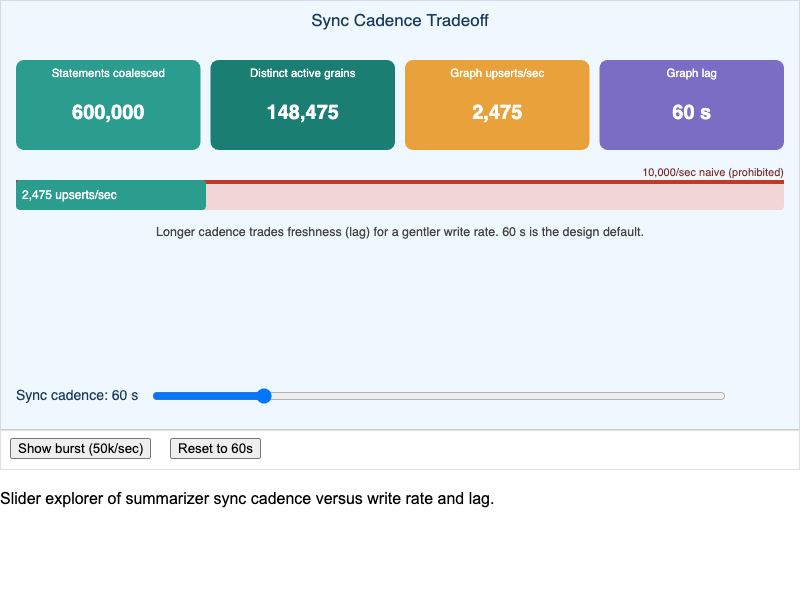Click the Statements coalesced card

[x=108, y=105]
